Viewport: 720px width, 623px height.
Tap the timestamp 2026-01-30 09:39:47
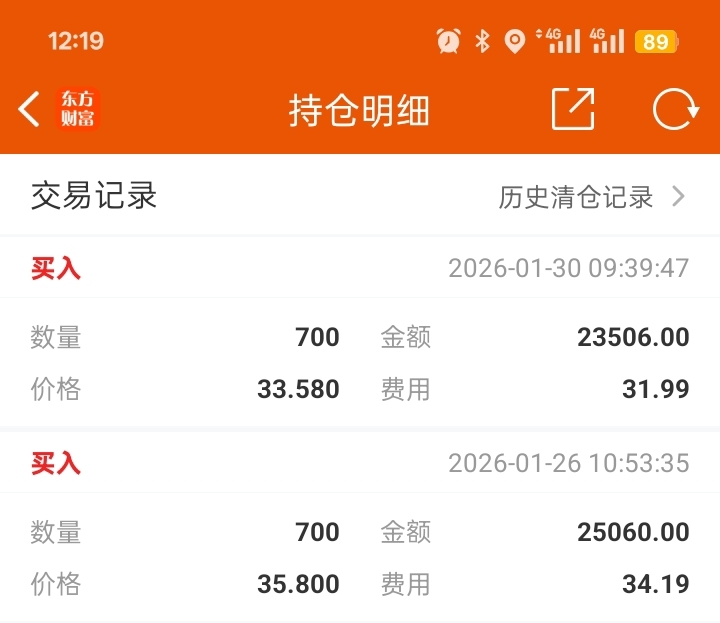pyautogui.click(x=568, y=268)
